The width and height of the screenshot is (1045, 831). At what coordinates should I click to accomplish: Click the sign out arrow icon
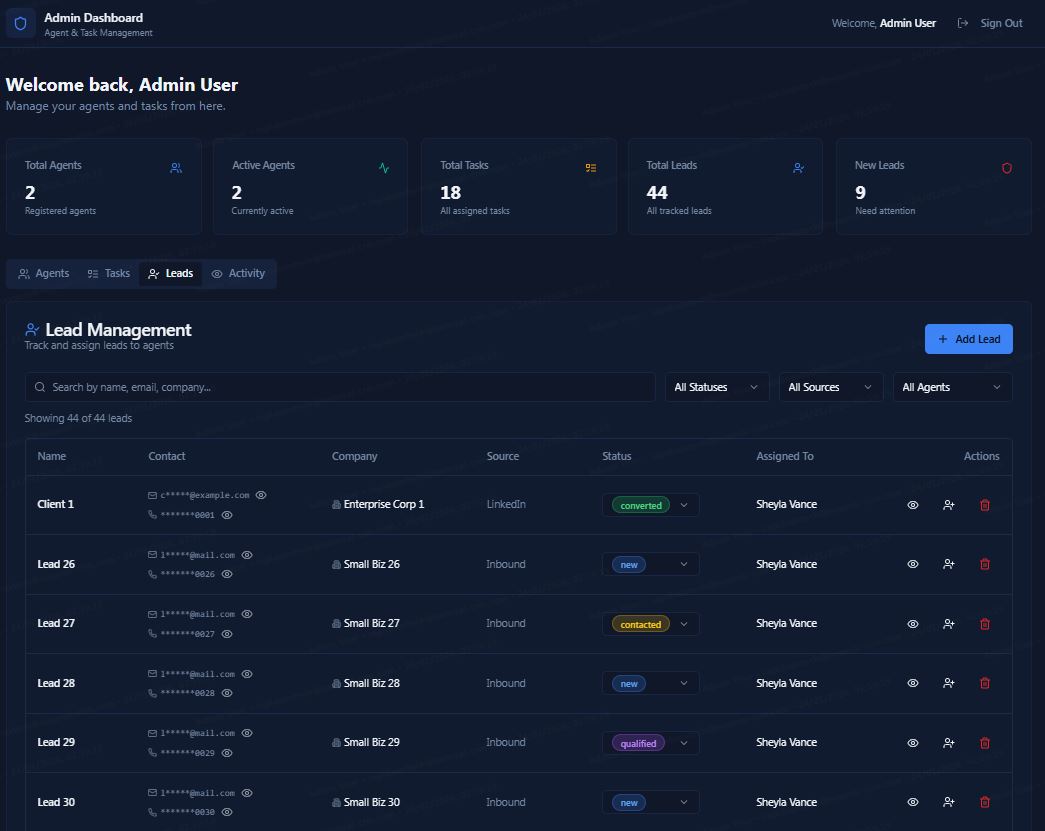[962, 23]
